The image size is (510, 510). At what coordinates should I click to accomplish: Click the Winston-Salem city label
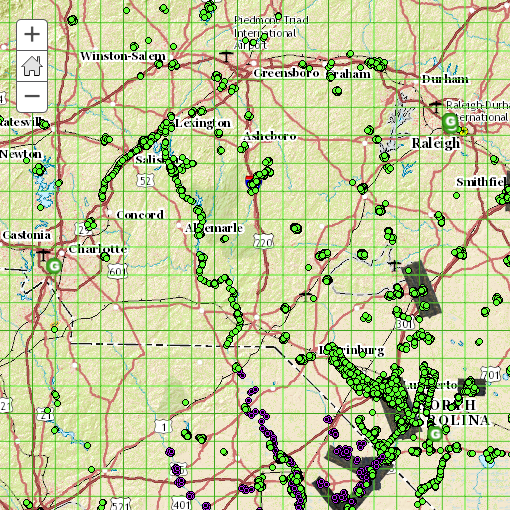[123, 56]
